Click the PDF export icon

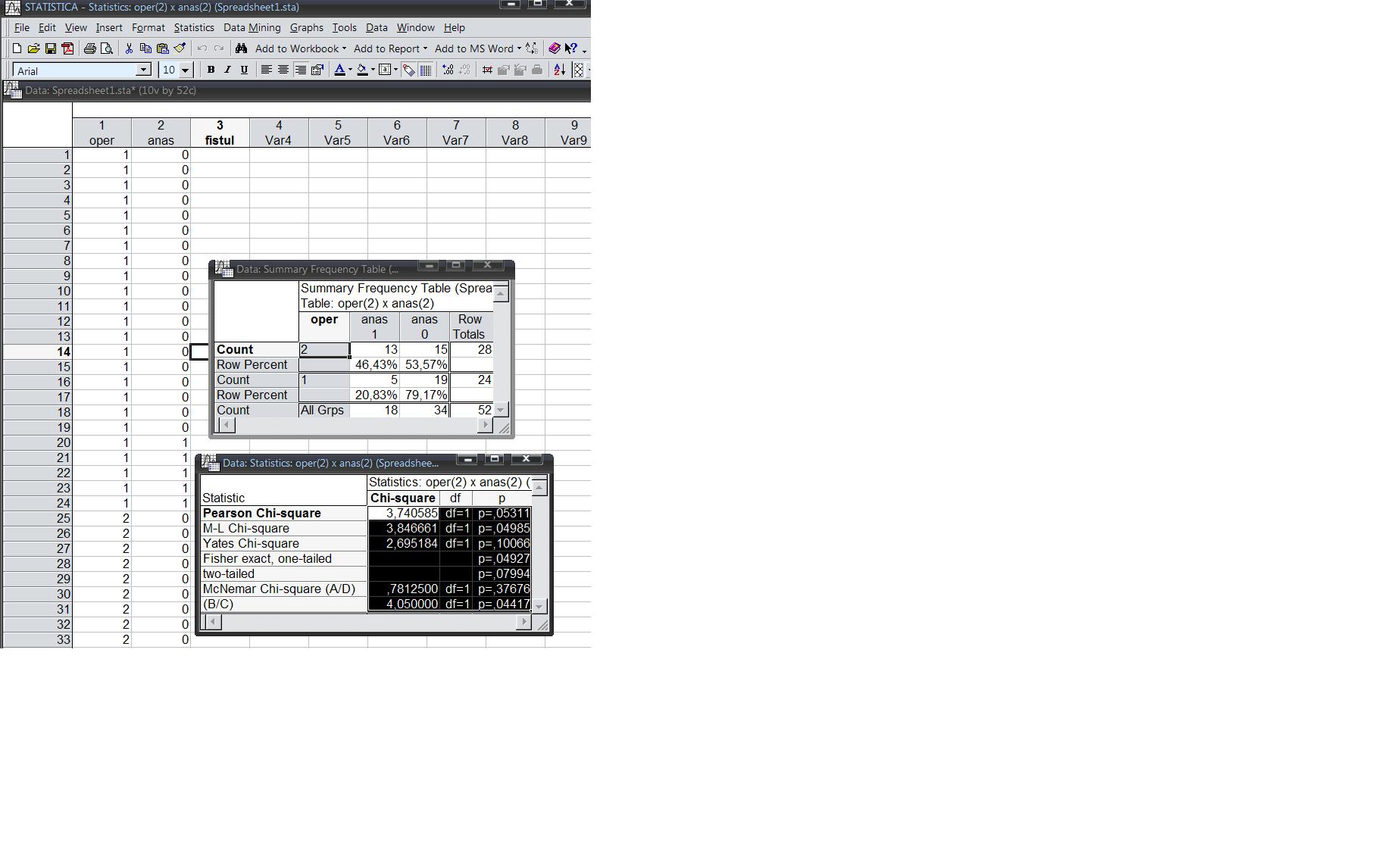click(x=67, y=48)
